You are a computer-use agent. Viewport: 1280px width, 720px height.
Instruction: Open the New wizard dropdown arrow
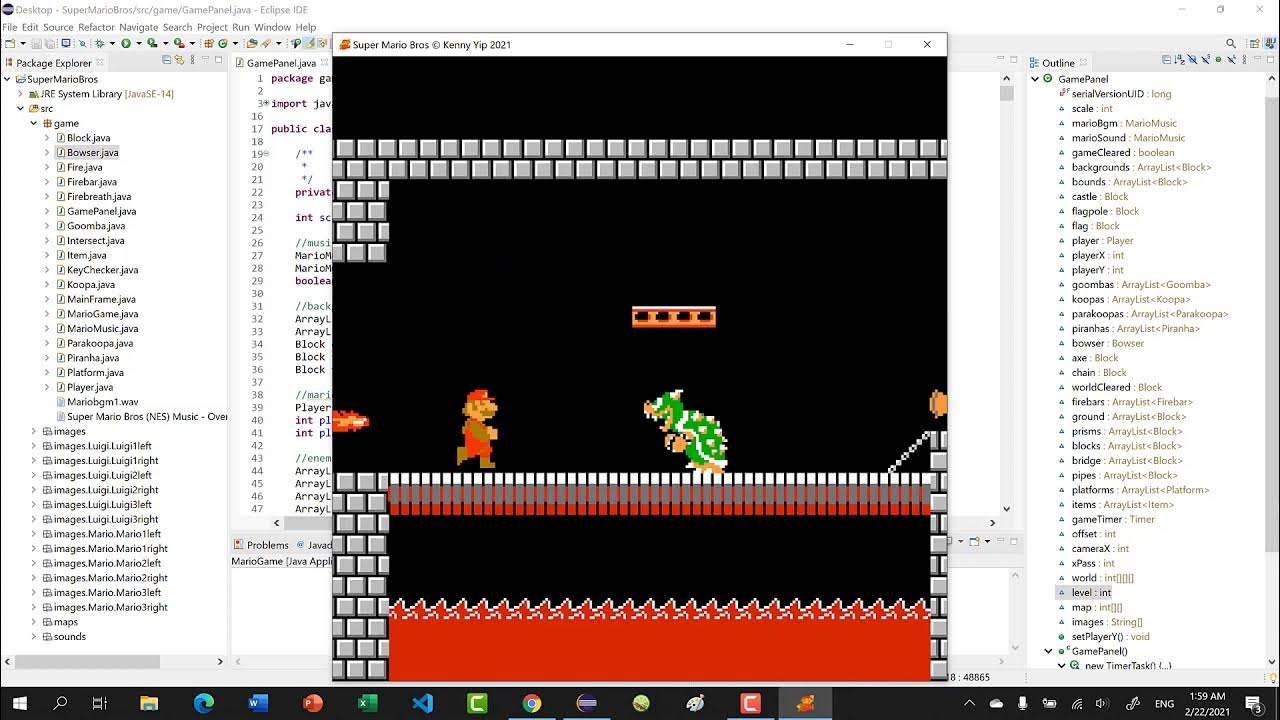pyautogui.click(x=23, y=44)
